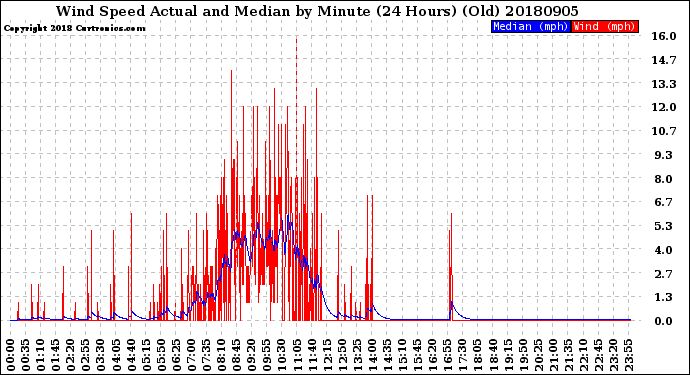Click the 08:45 time axis label
Viewport: 690px width, 375px height.
tap(237, 355)
